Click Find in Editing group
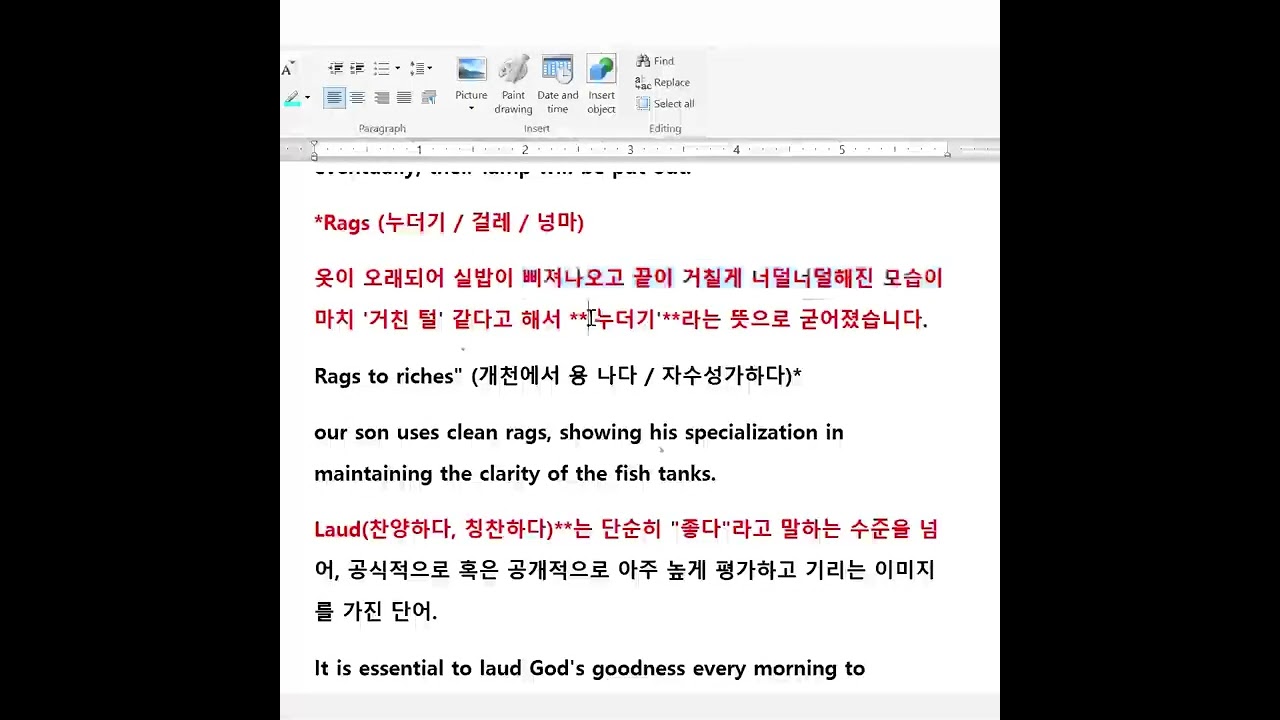 [x=655, y=61]
